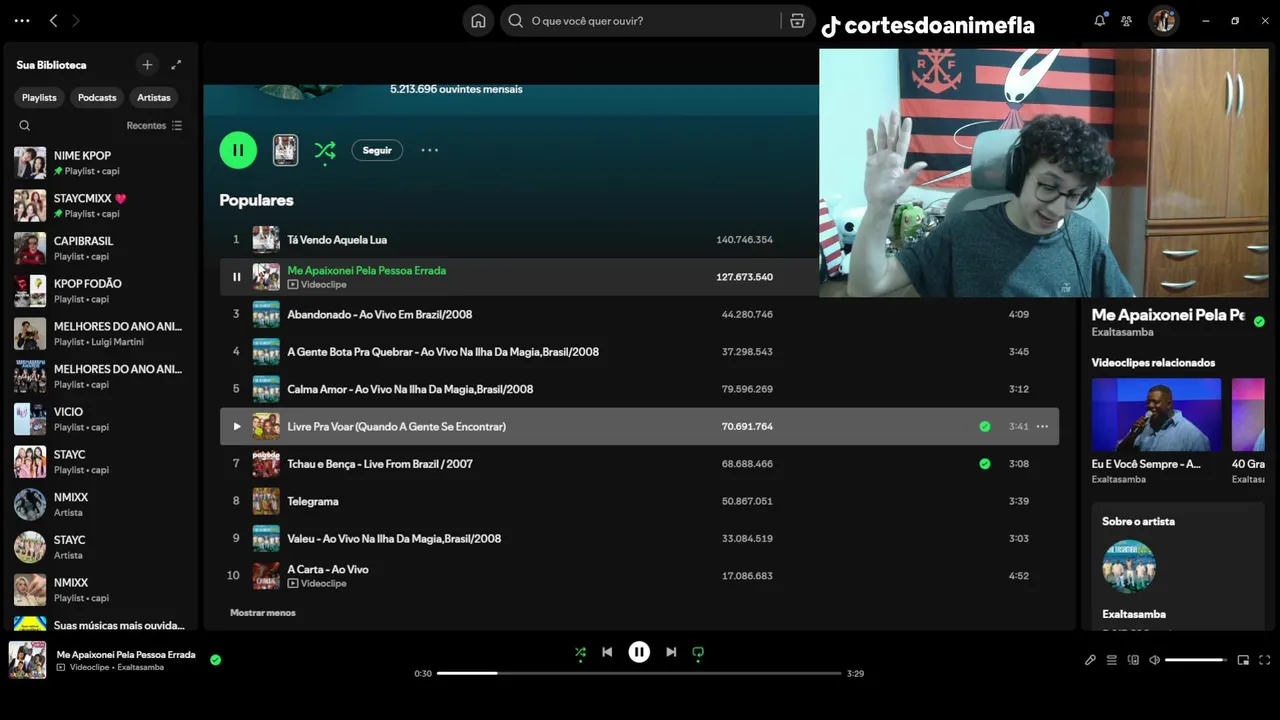Viewport: 1280px width, 720px height.
Task: Go back with the left arrow
Action: tap(54, 20)
